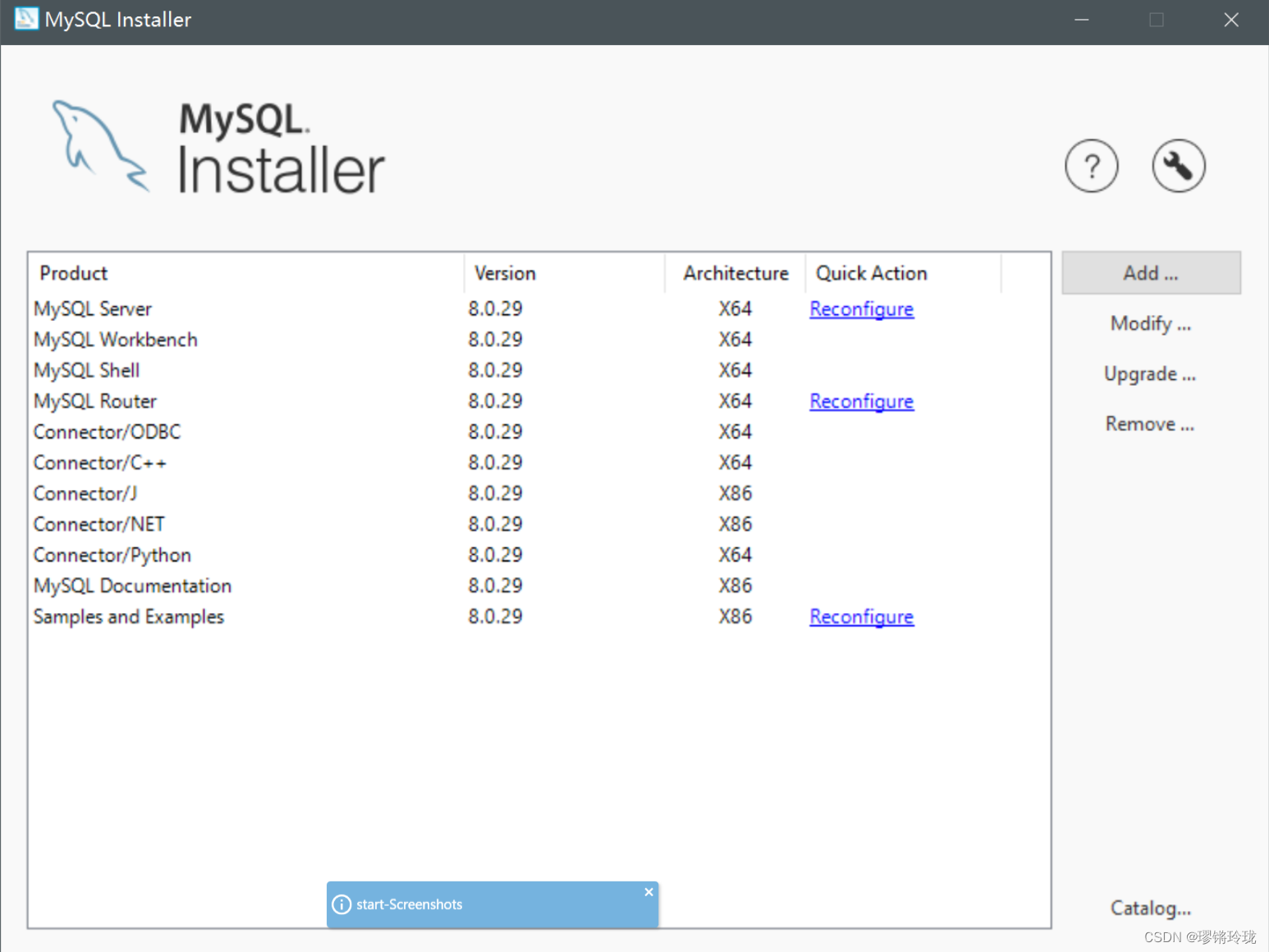The height and width of the screenshot is (952, 1269).
Task: Click the Modify ... button
Action: pyautogui.click(x=1151, y=323)
